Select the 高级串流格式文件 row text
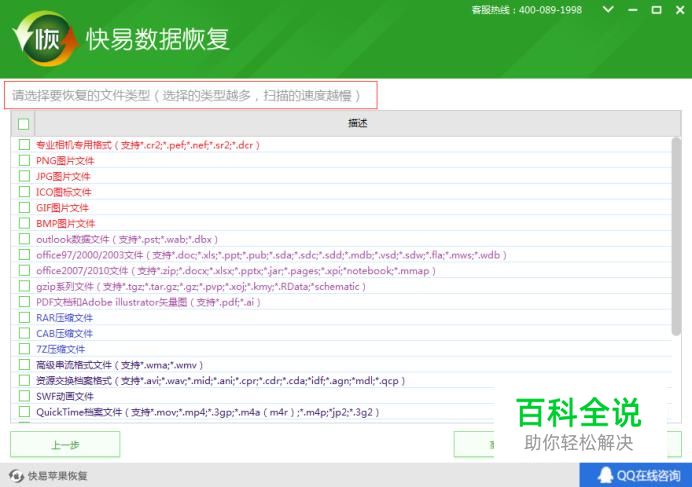692x487 pixels. coord(120,365)
